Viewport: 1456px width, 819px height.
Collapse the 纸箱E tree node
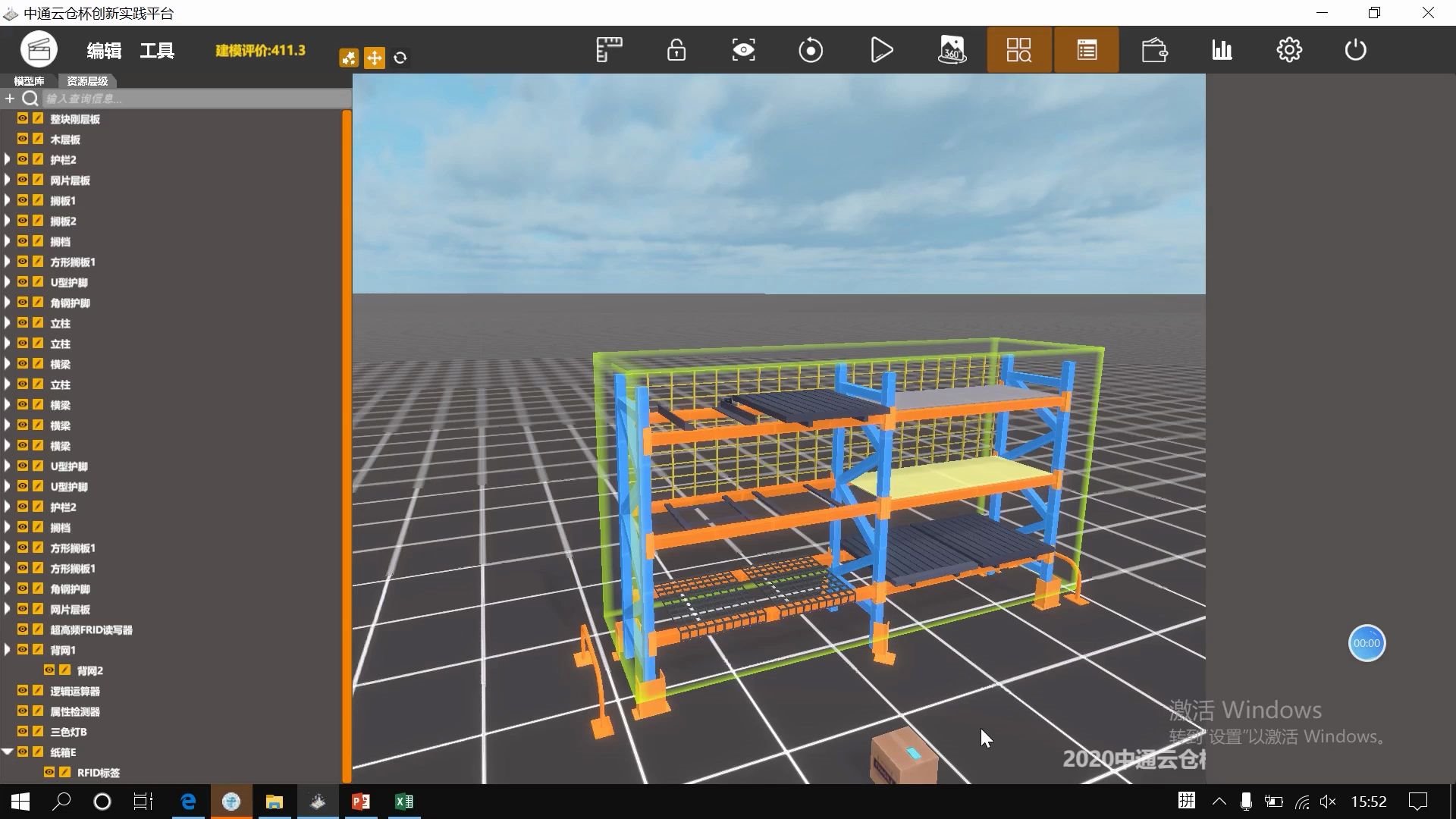[8, 752]
